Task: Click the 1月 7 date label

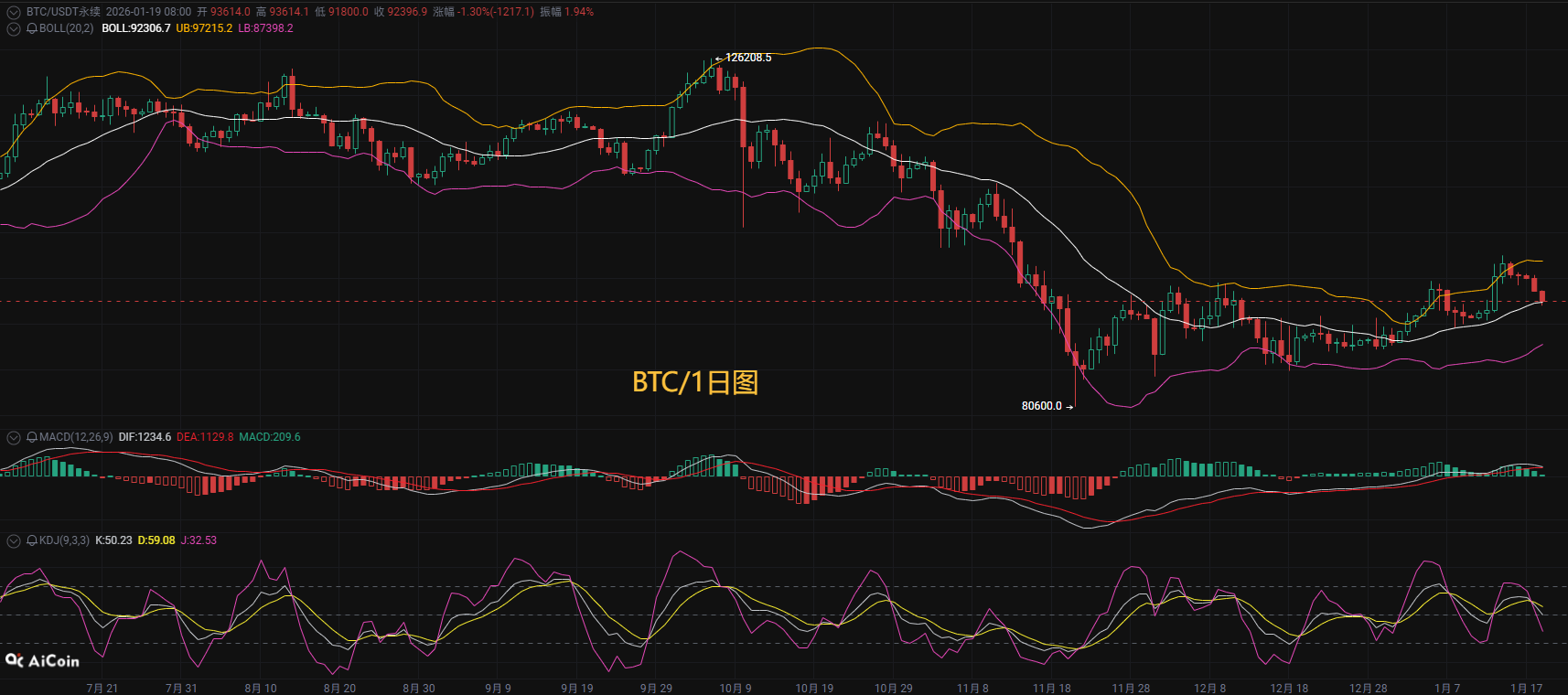Action: coord(1447,688)
